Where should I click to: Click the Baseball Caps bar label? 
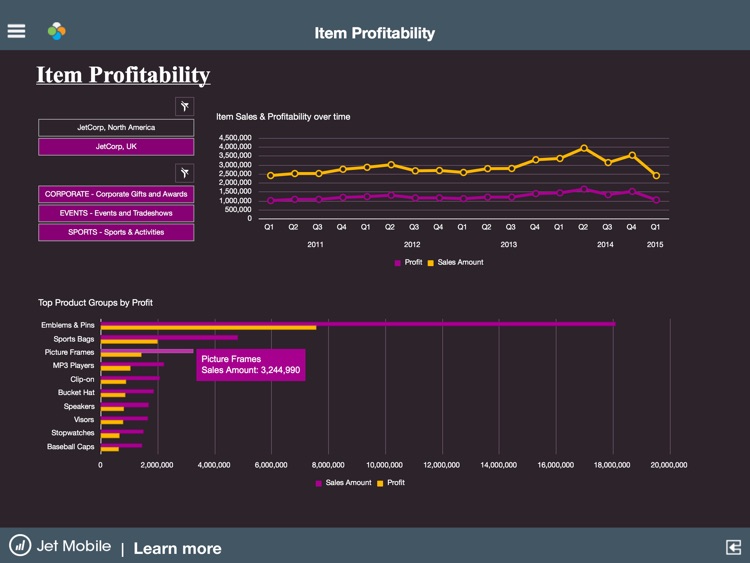click(70, 446)
